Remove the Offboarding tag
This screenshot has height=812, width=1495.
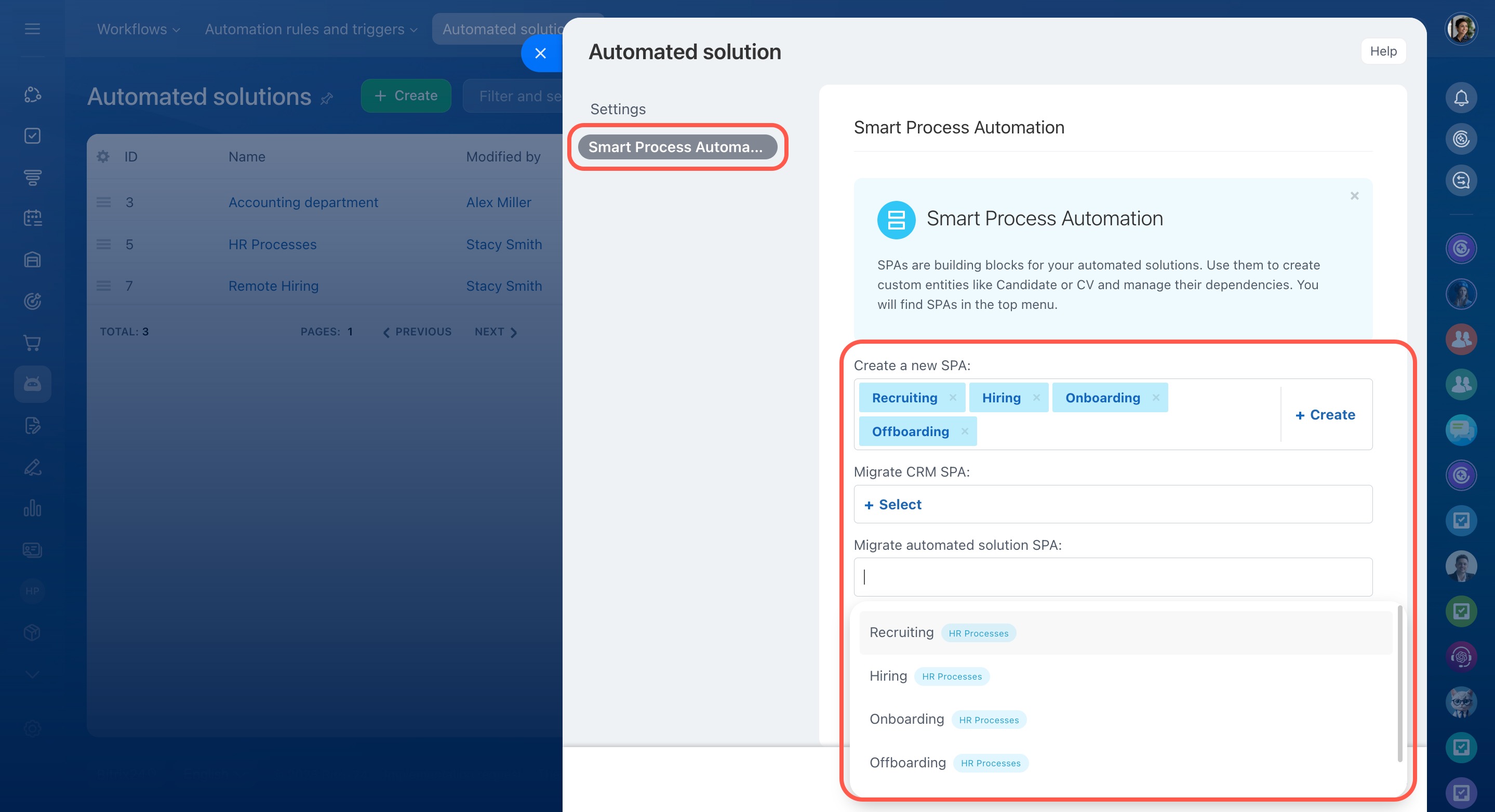[x=965, y=431]
